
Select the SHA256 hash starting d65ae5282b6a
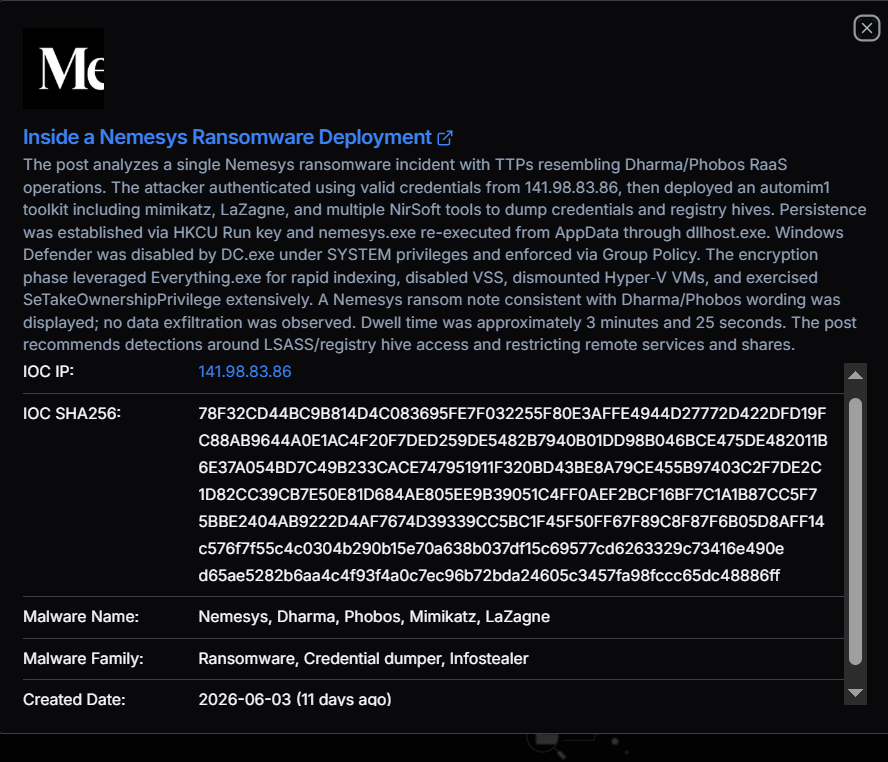(489, 576)
